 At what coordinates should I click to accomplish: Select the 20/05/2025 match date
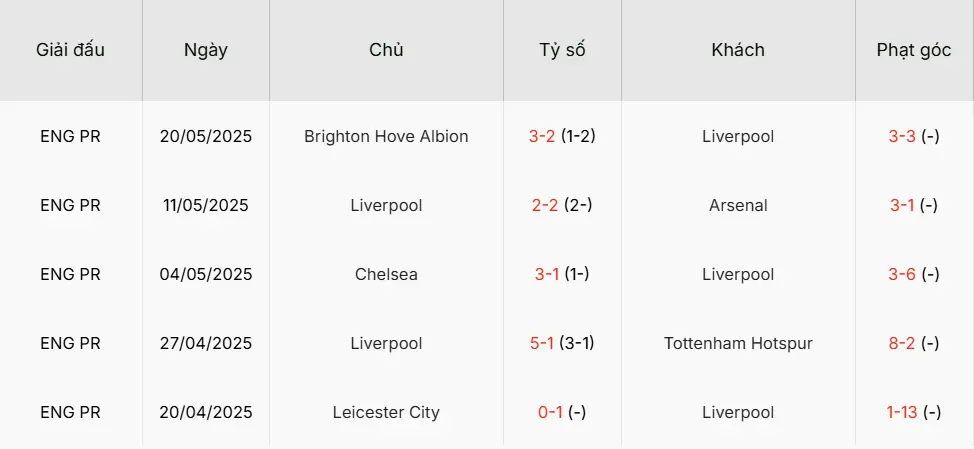tap(206, 136)
